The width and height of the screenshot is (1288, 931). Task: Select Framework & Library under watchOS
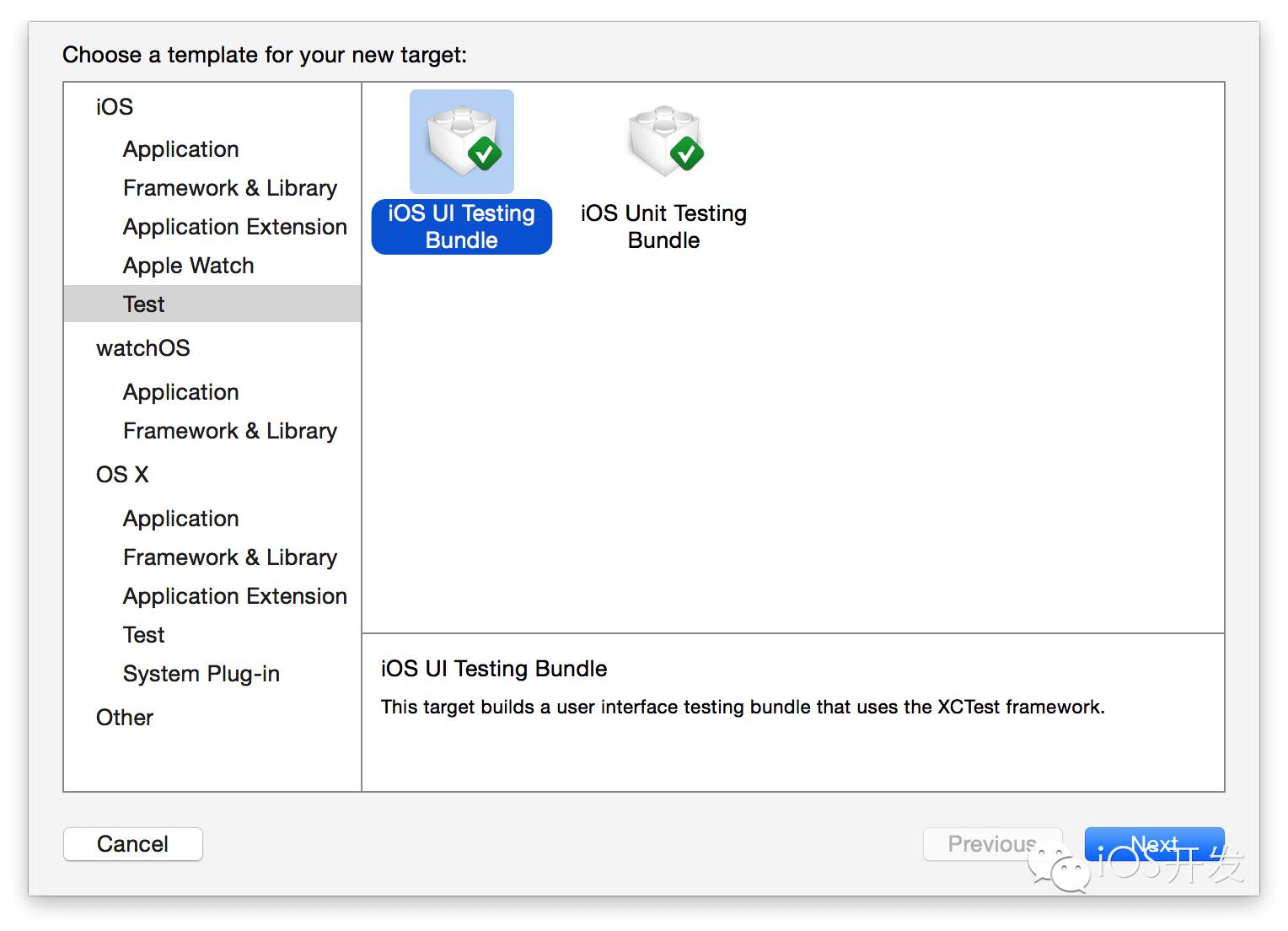click(x=230, y=431)
